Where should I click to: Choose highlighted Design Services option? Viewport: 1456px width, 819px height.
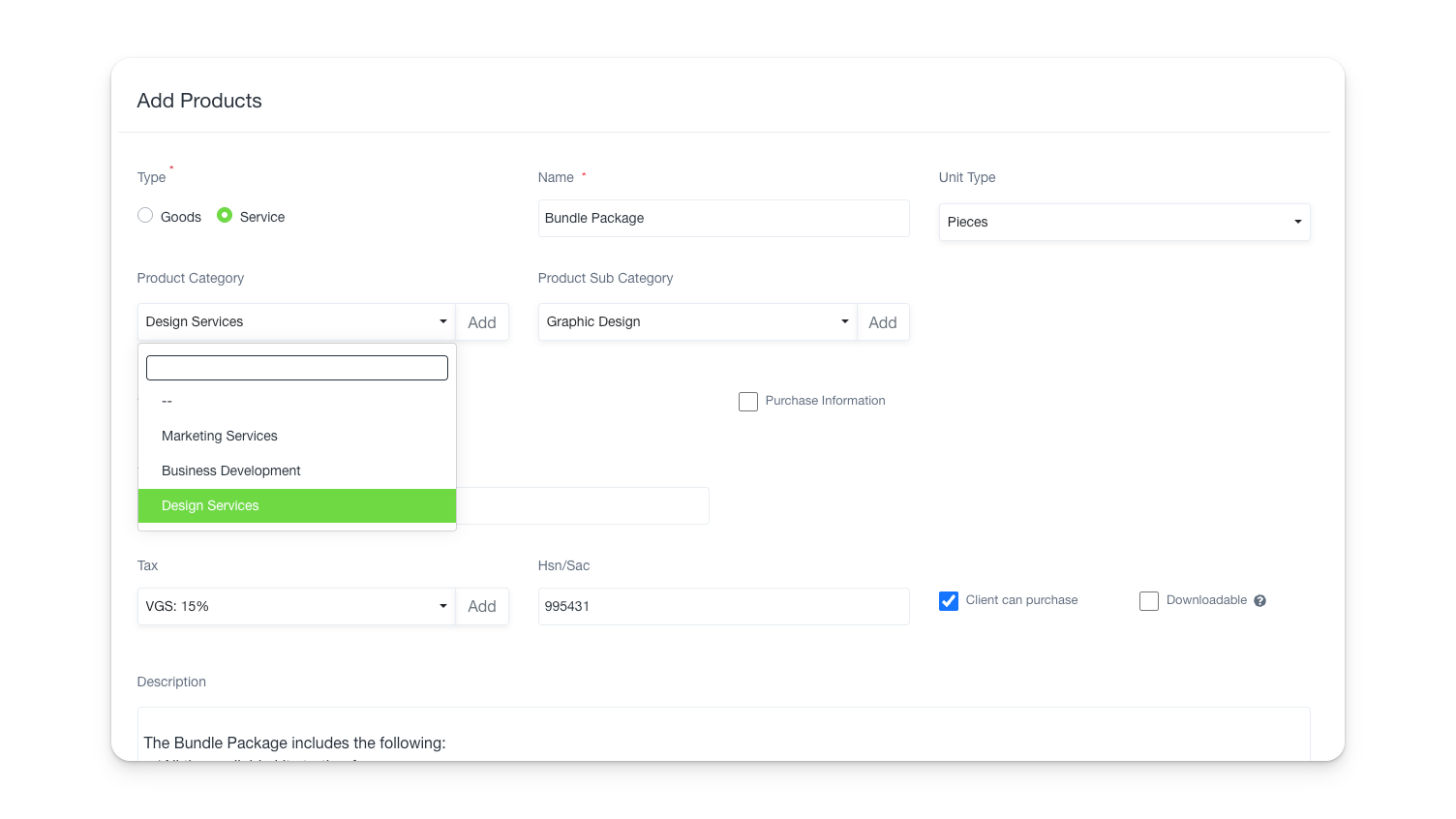tap(297, 505)
